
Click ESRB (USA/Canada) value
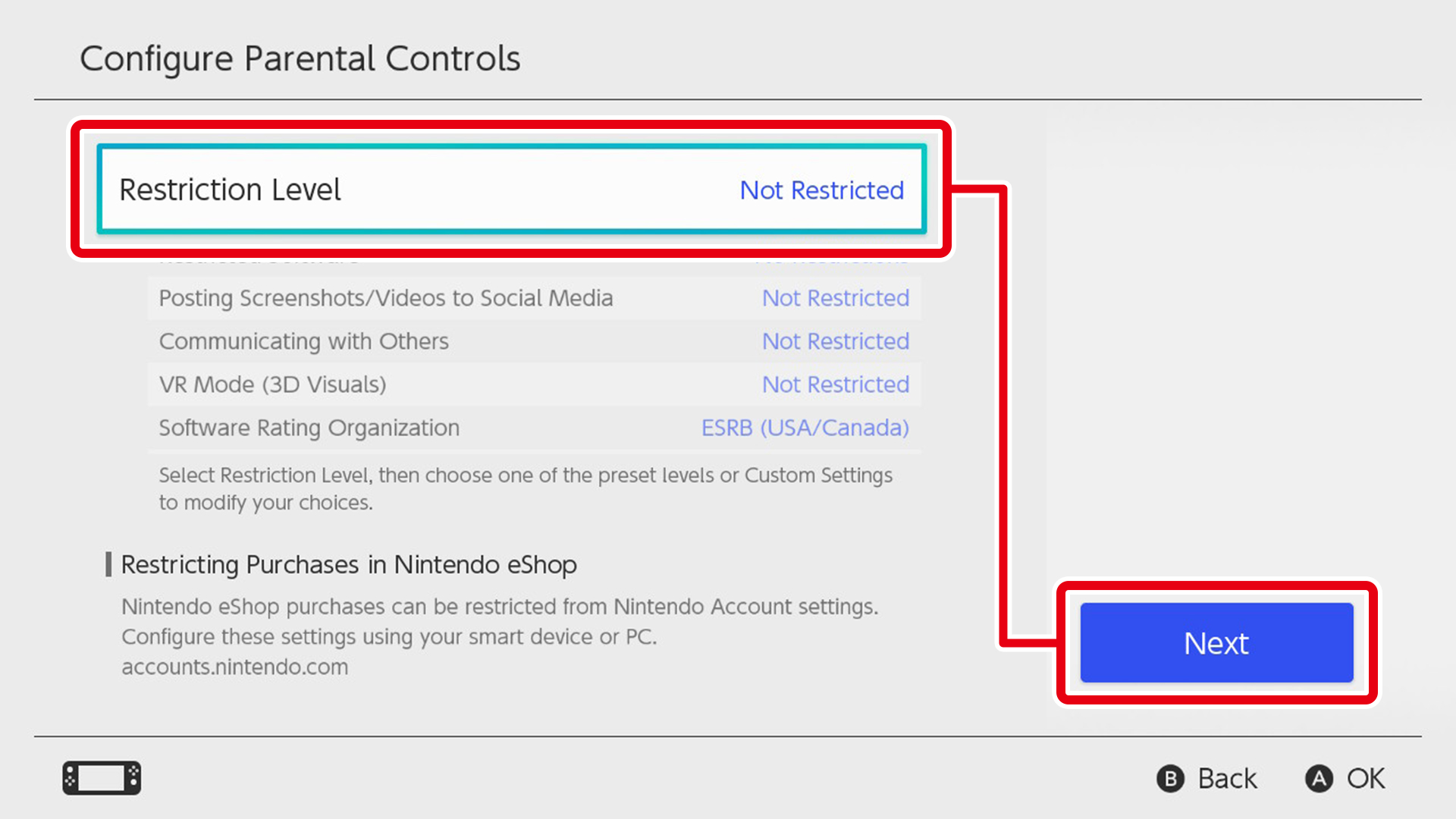pyautogui.click(x=805, y=428)
